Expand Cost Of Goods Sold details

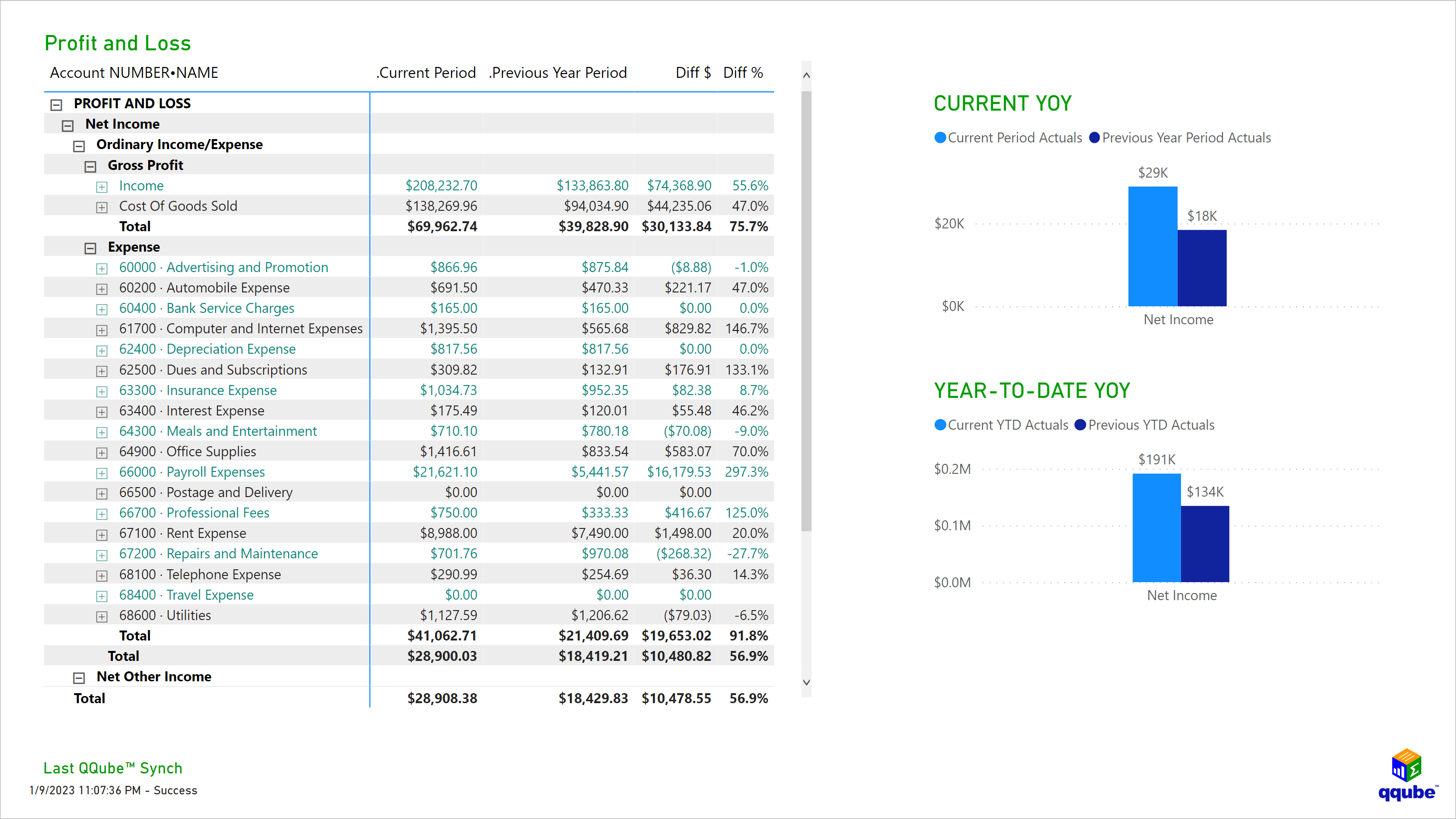102,207
